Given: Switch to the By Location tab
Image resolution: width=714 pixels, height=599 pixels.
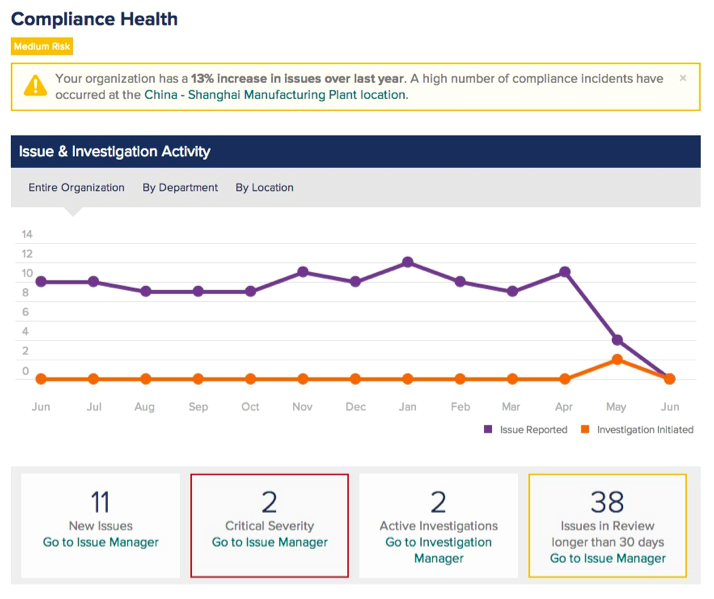Looking at the screenshot, I should (265, 188).
